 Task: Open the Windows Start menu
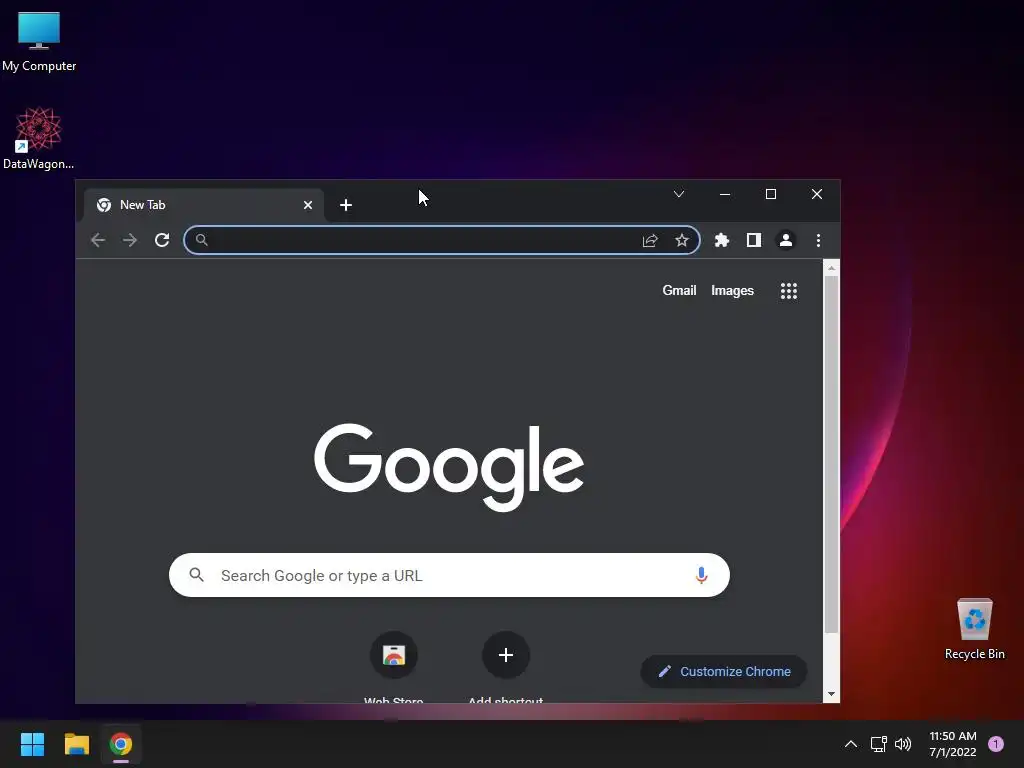pos(32,744)
